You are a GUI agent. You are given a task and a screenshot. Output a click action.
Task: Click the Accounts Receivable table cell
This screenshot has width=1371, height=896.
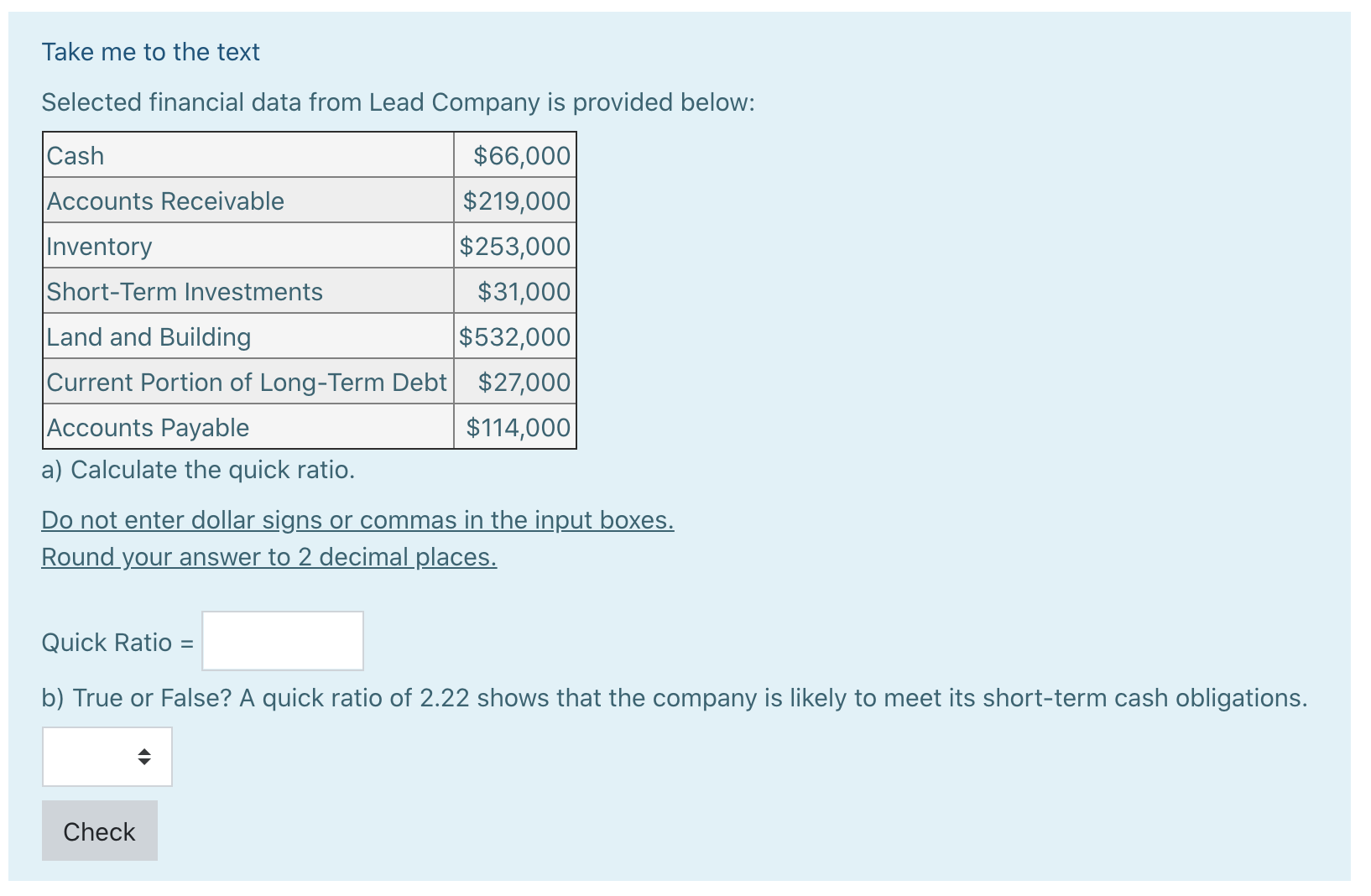pos(164,201)
